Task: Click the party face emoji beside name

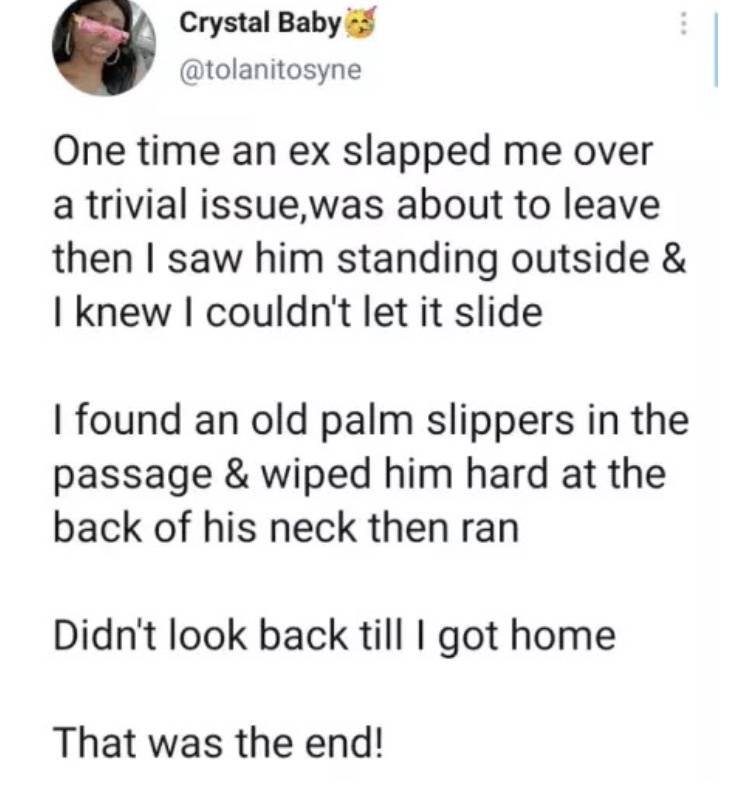Action: (356, 25)
